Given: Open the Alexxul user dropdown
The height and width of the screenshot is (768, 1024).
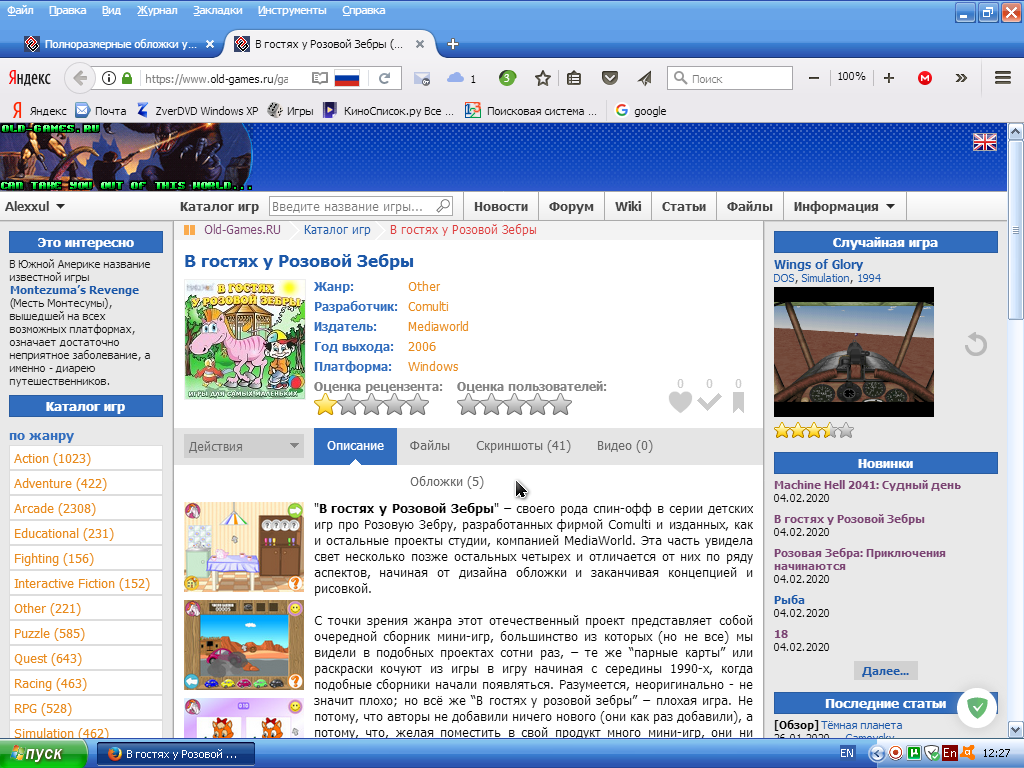Looking at the screenshot, I should click(x=35, y=206).
